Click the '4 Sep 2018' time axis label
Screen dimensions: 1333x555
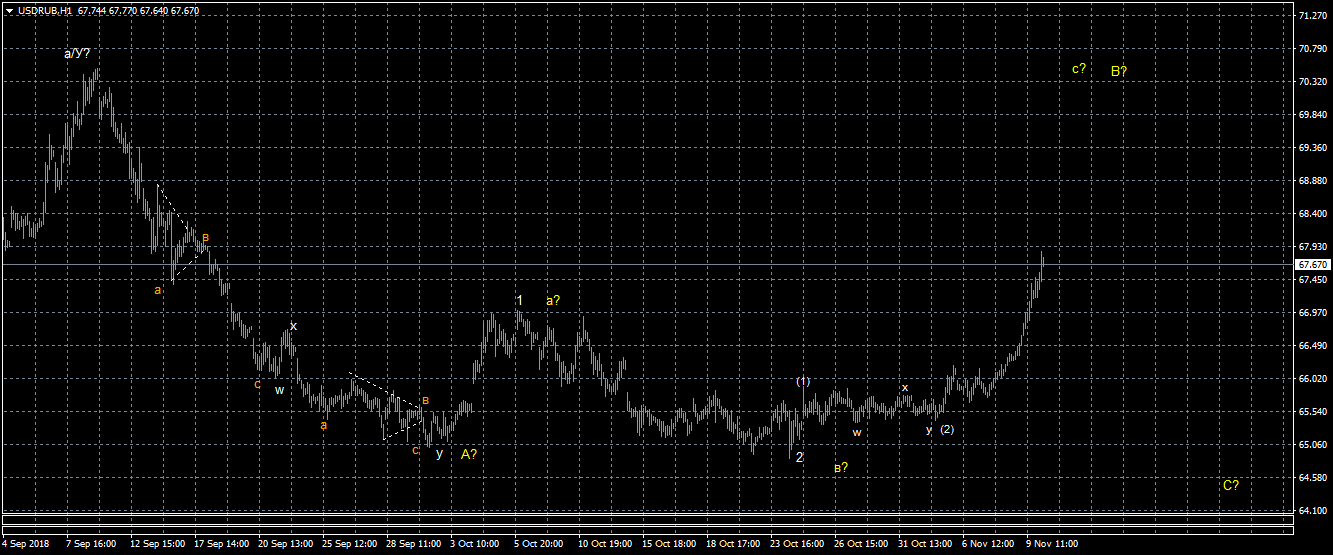pyautogui.click(x=26, y=544)
